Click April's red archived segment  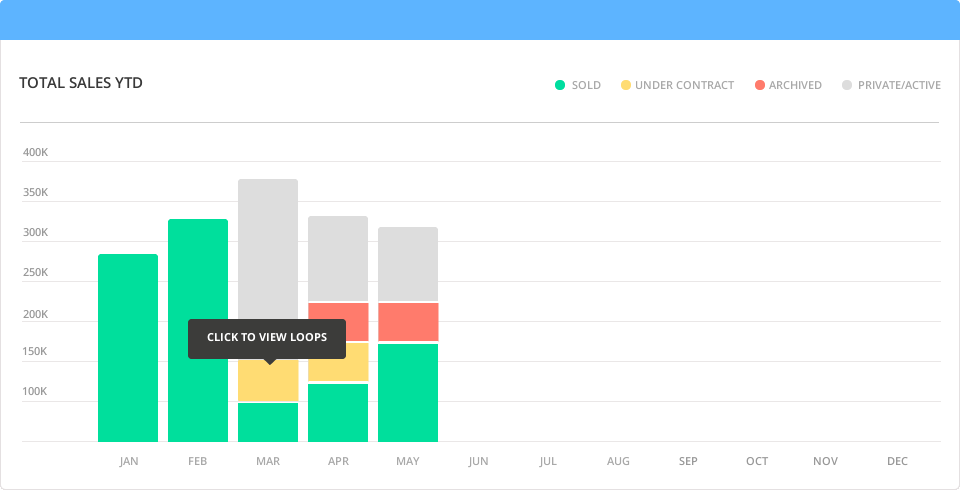coord(338,322)
